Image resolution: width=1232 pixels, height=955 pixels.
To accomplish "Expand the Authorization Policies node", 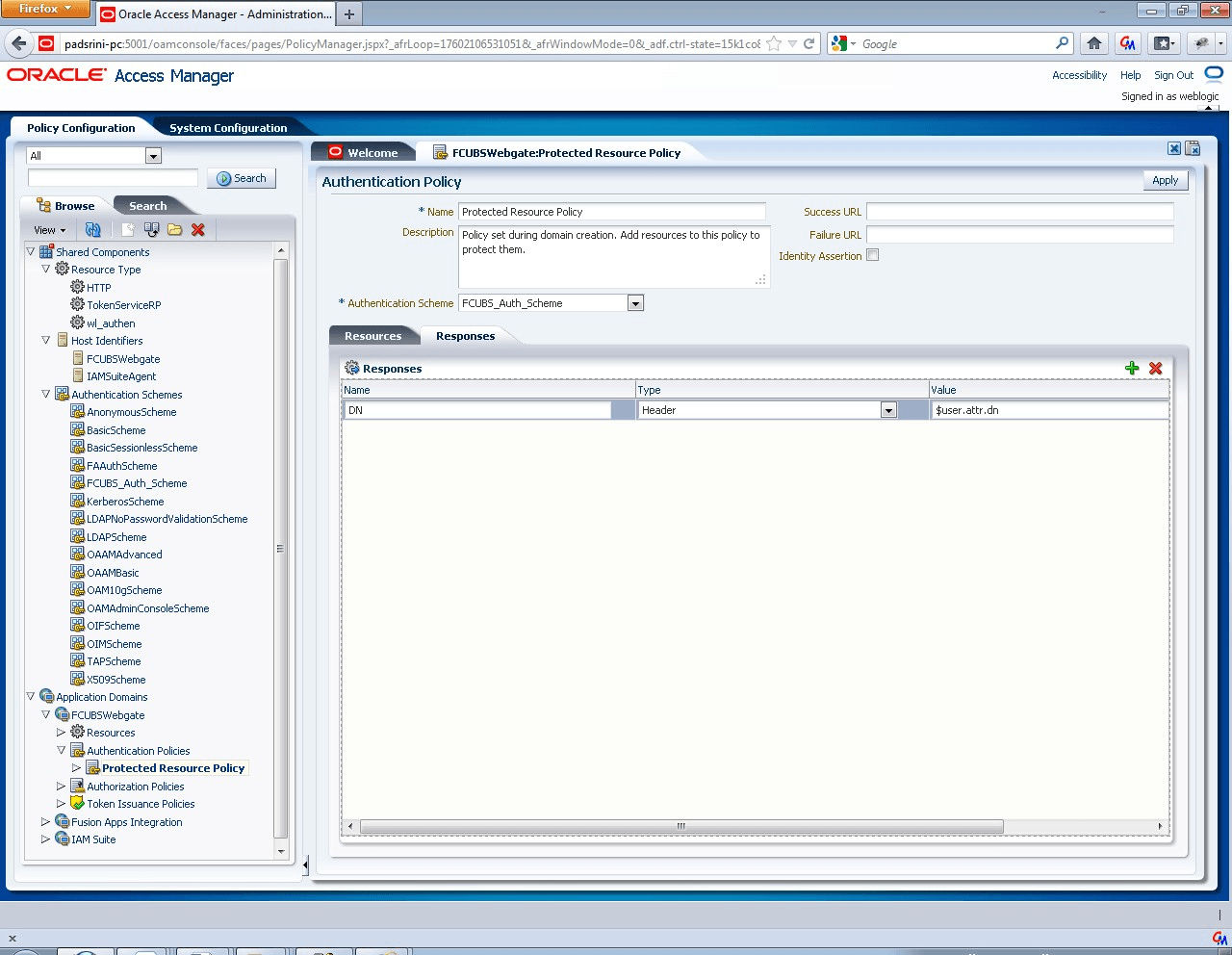I will point(61,787).
